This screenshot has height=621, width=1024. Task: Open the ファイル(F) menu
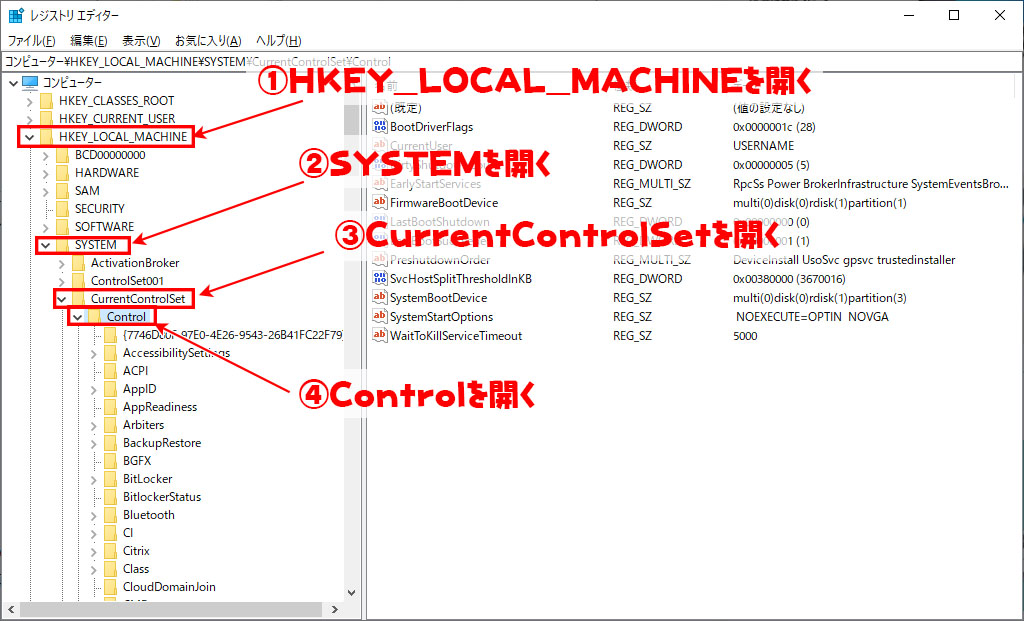coord(31,40)
